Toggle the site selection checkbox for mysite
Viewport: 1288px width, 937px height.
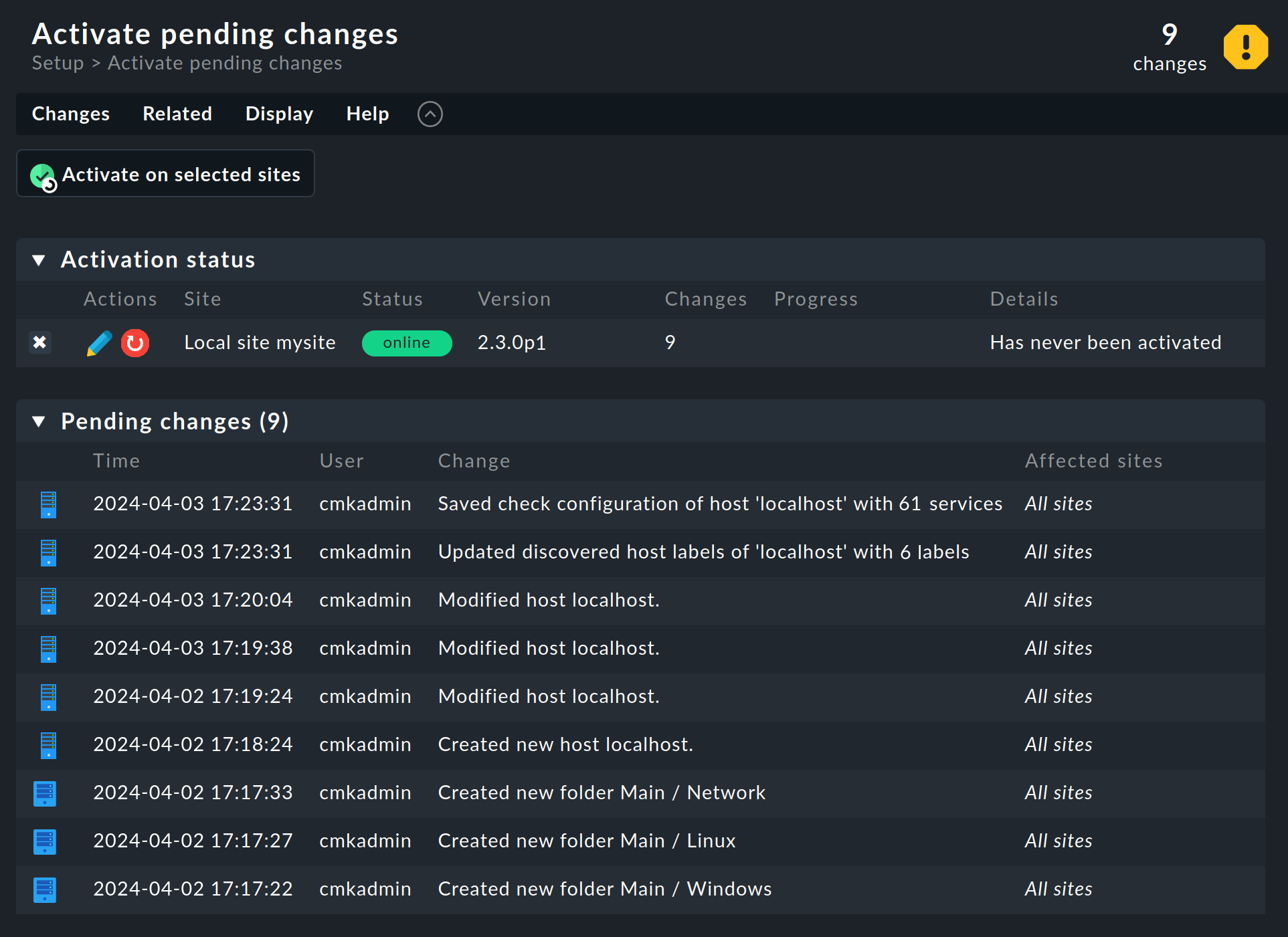40,342
